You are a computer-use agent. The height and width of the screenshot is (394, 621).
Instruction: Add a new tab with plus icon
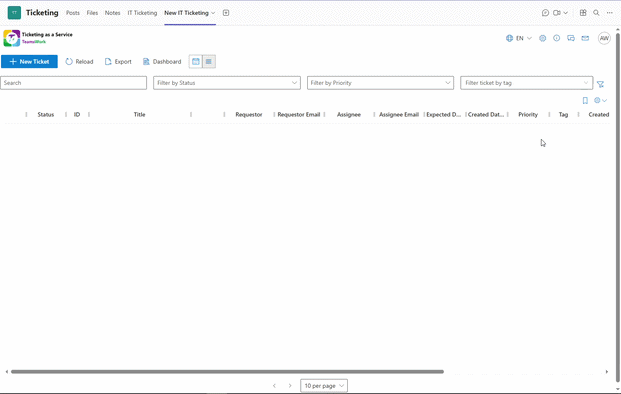point(226,13)
